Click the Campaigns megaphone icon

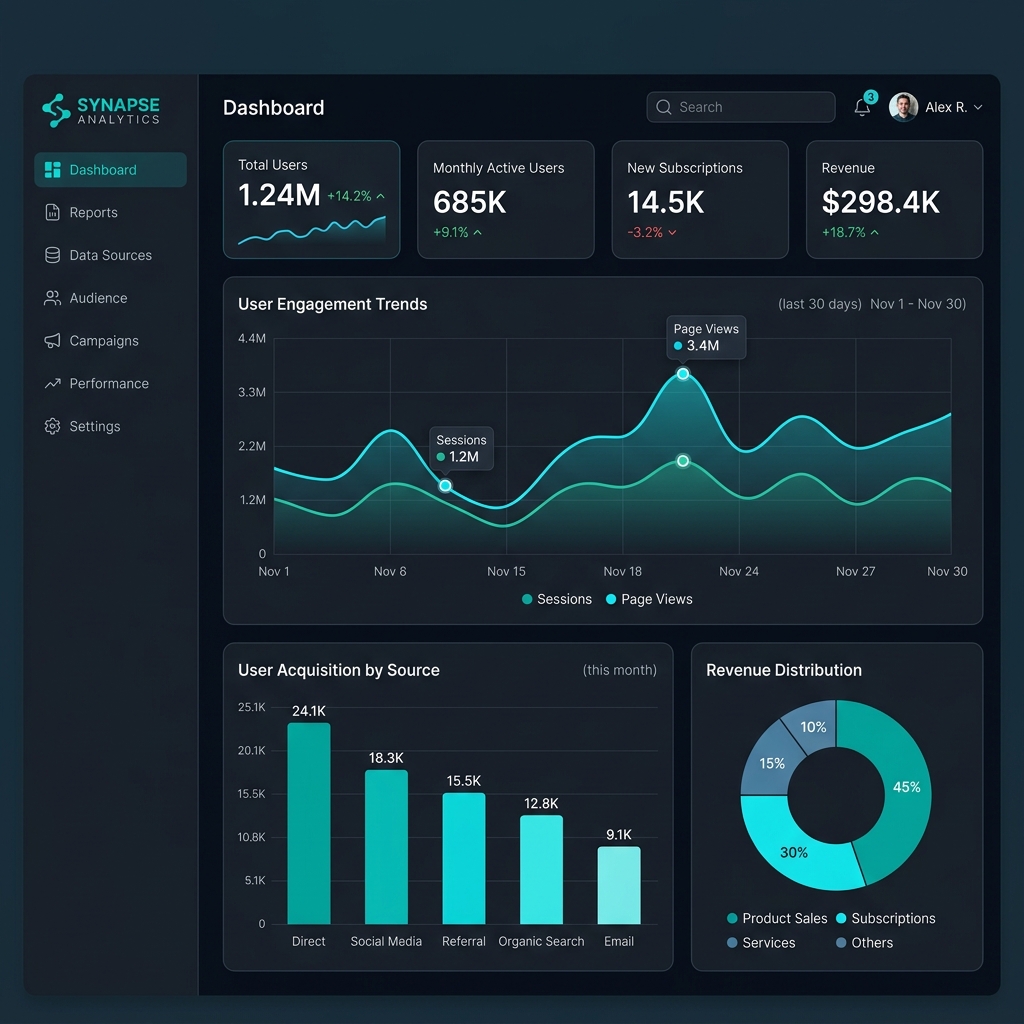(52, 341)
